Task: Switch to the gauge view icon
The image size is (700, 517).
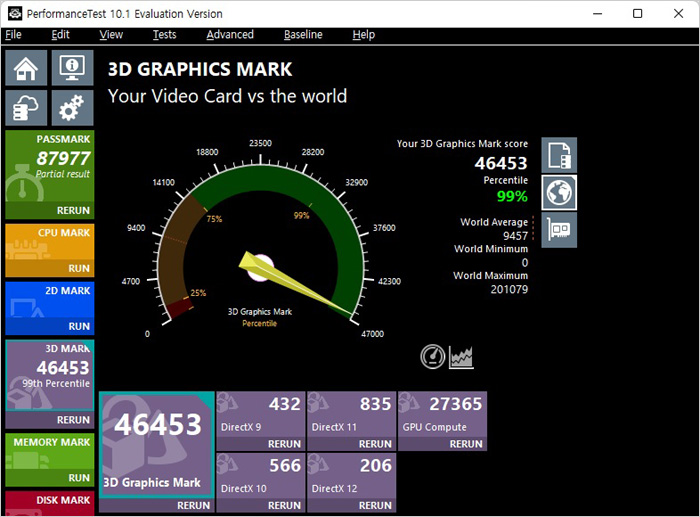Action: (x=432, y=357)
